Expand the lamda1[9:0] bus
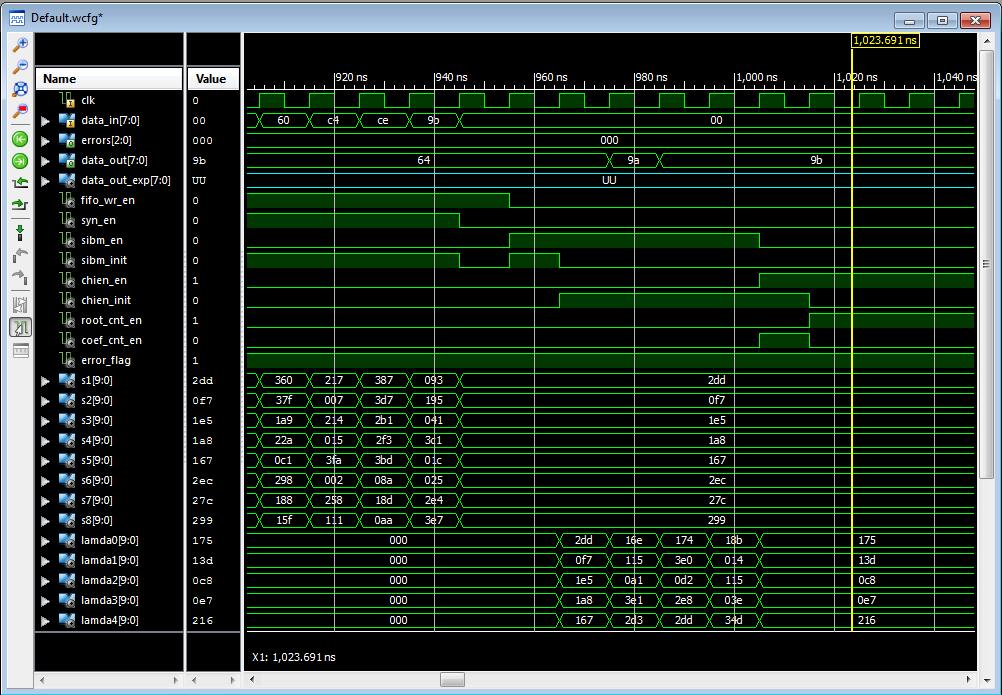This screenshot has height=695, width=1002. point(45,561)
